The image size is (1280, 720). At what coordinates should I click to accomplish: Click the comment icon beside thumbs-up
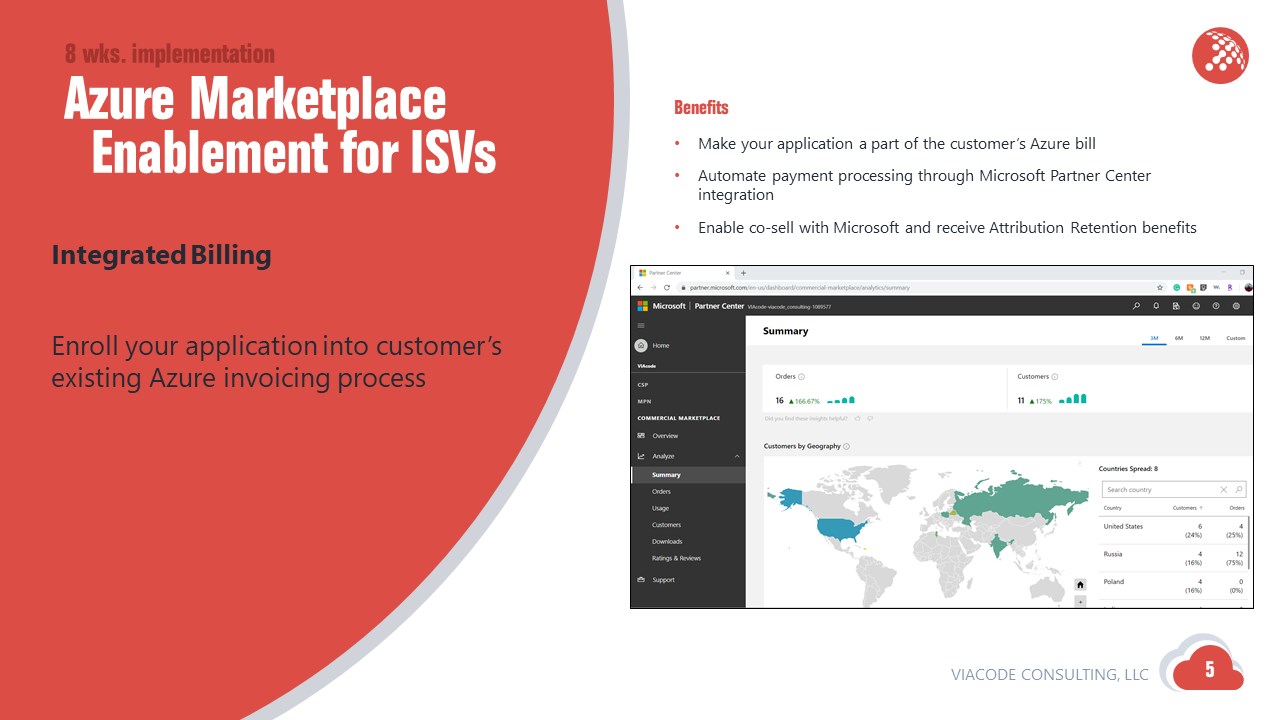tap(870, 418)
